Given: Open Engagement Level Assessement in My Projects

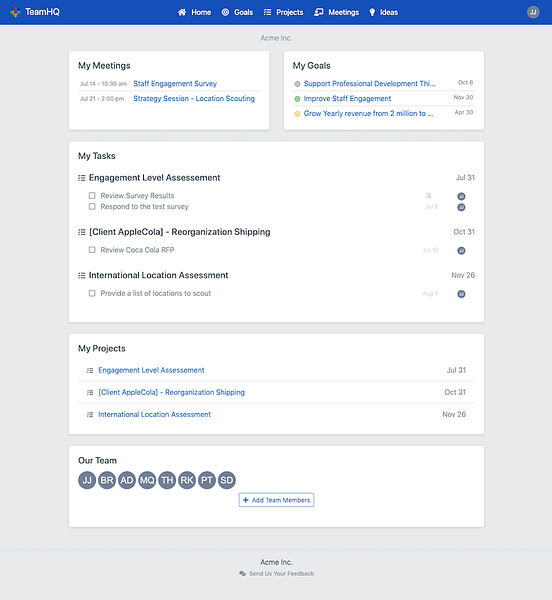Looking at the screenshot, I should pyautogui.click(x=151, y=370).
